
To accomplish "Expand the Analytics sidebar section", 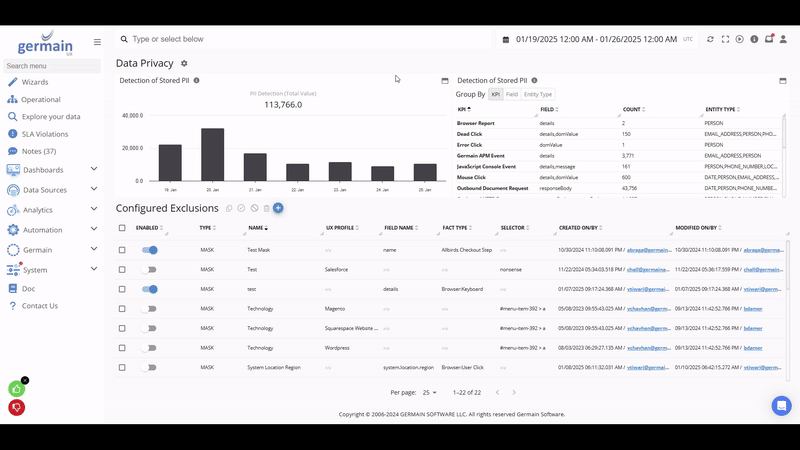I will coord(94,210).
